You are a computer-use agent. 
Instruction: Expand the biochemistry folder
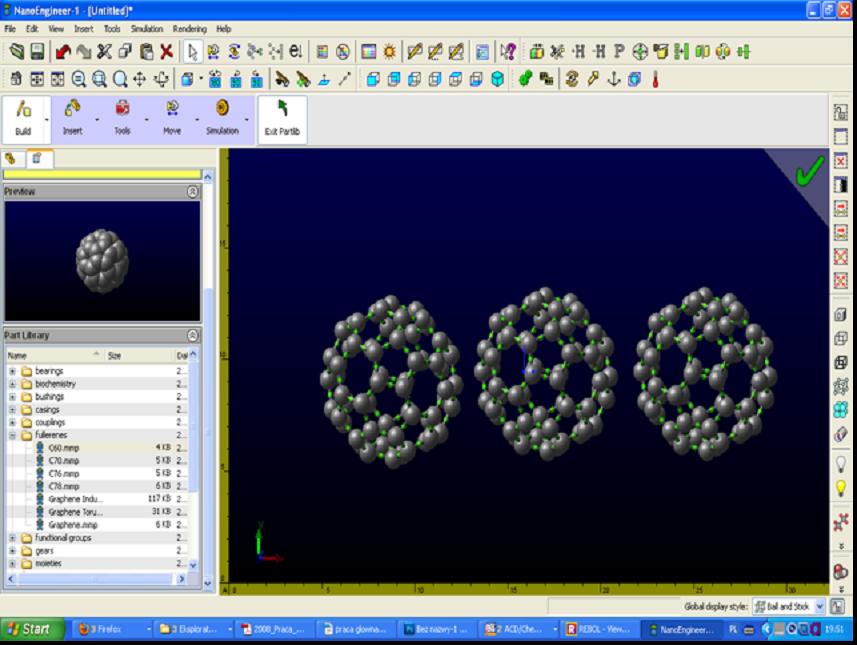[12, 384]
